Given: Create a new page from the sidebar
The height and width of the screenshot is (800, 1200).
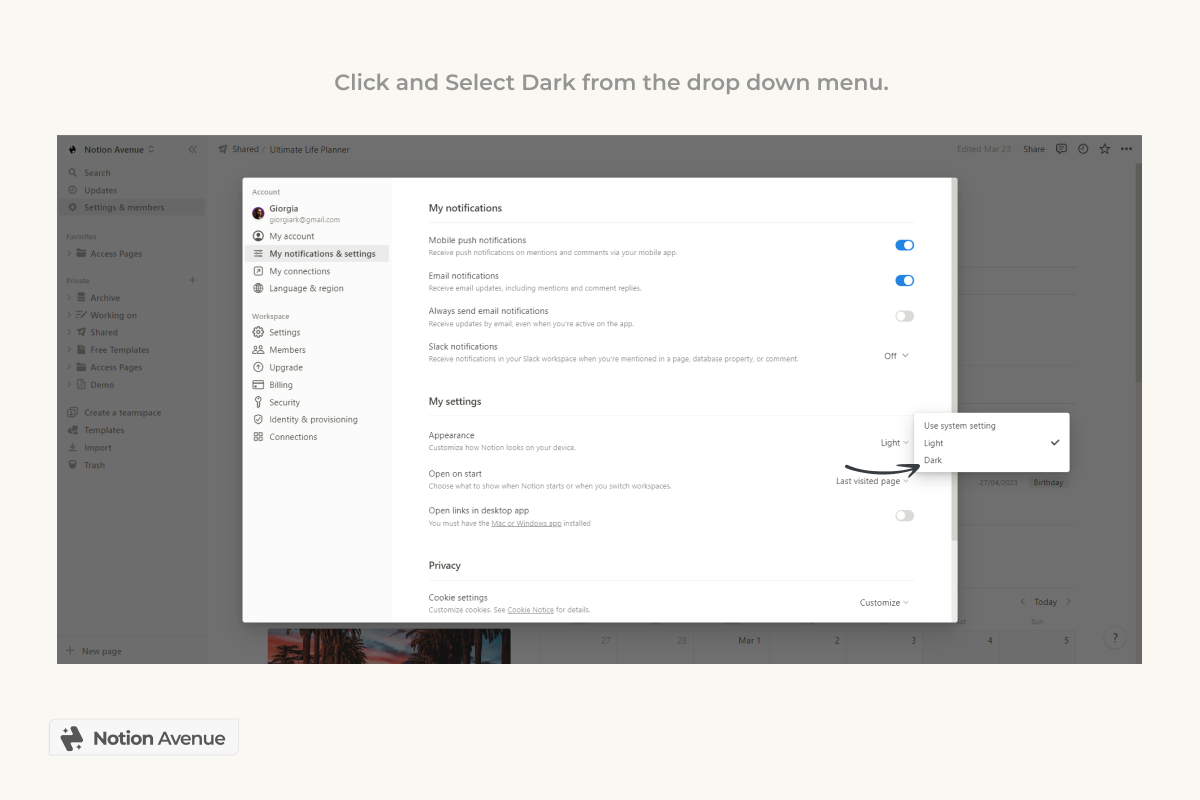Looking at the screenshot, I should tap(97, 649).
